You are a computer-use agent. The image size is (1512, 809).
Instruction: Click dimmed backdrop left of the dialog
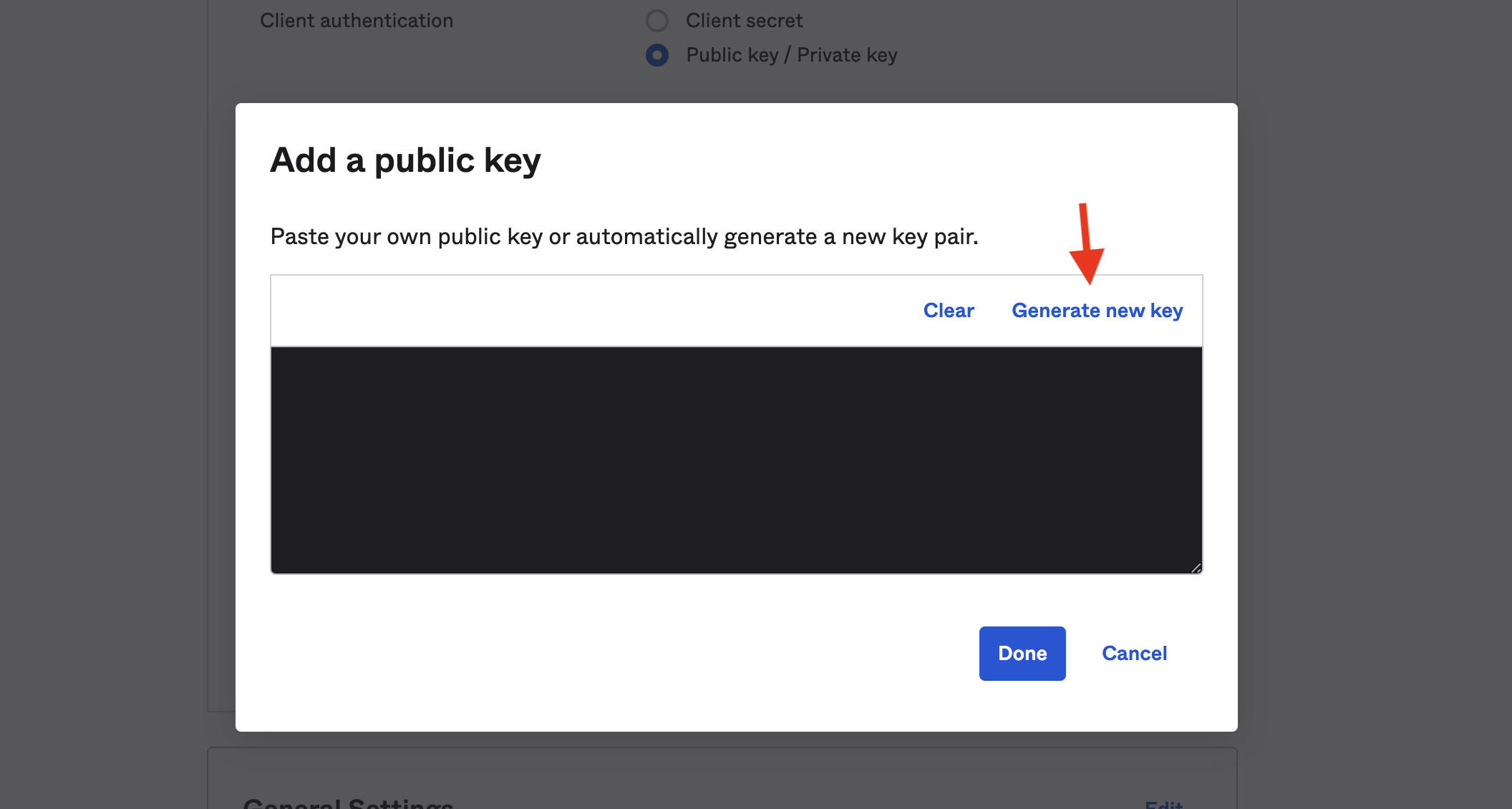coord(107,401)
